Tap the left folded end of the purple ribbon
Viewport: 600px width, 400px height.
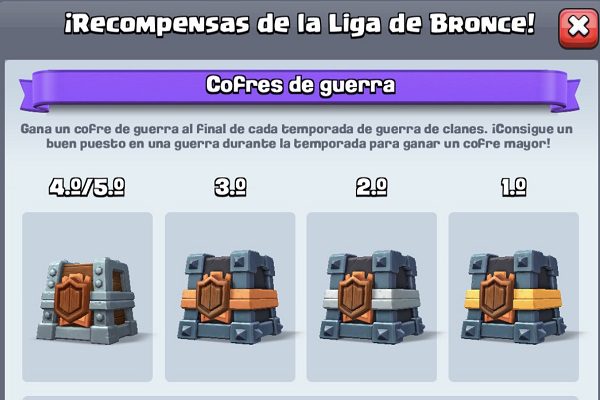[32, 96]
